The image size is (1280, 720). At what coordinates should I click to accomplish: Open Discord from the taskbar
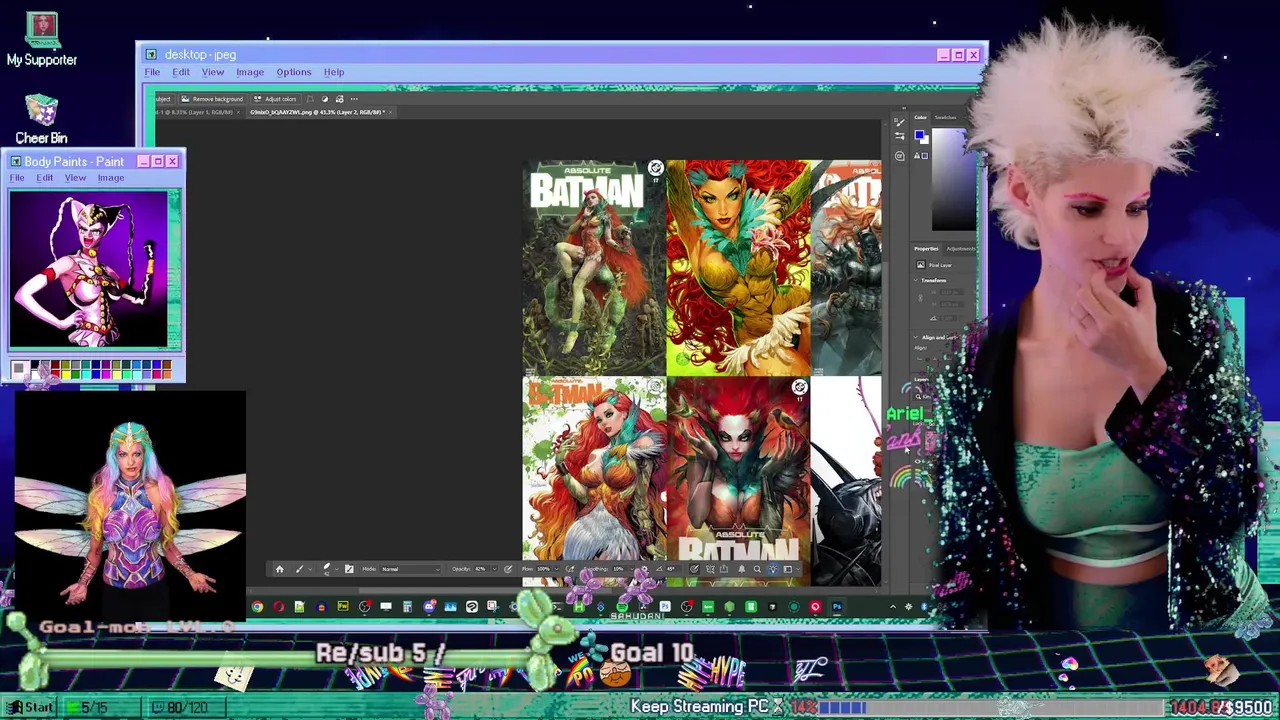point(429,606)
